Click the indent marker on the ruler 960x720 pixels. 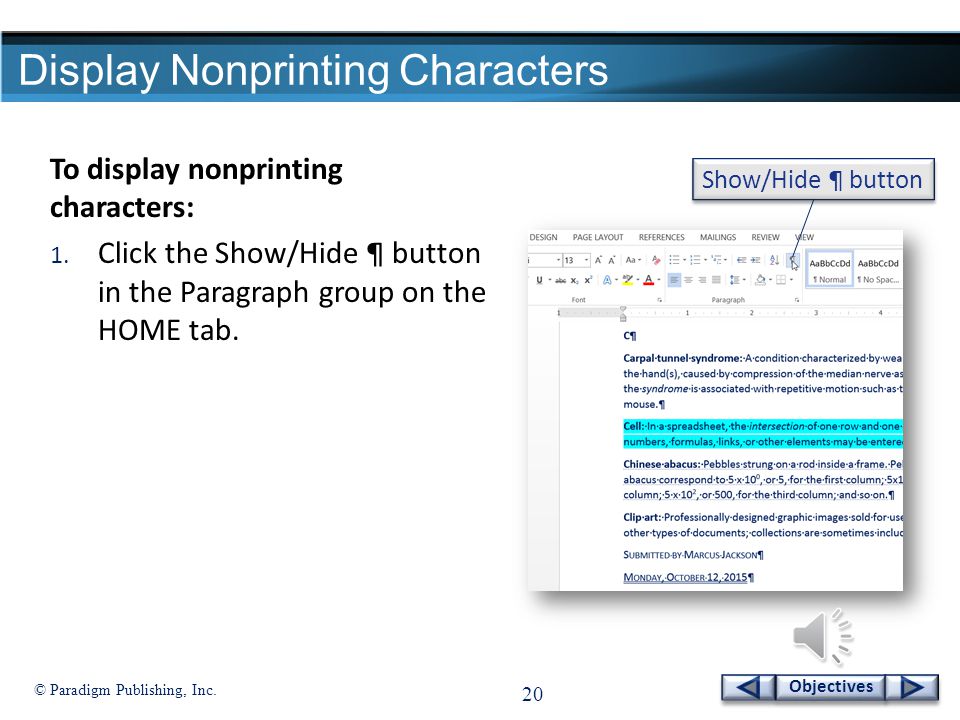click(623, 313)
